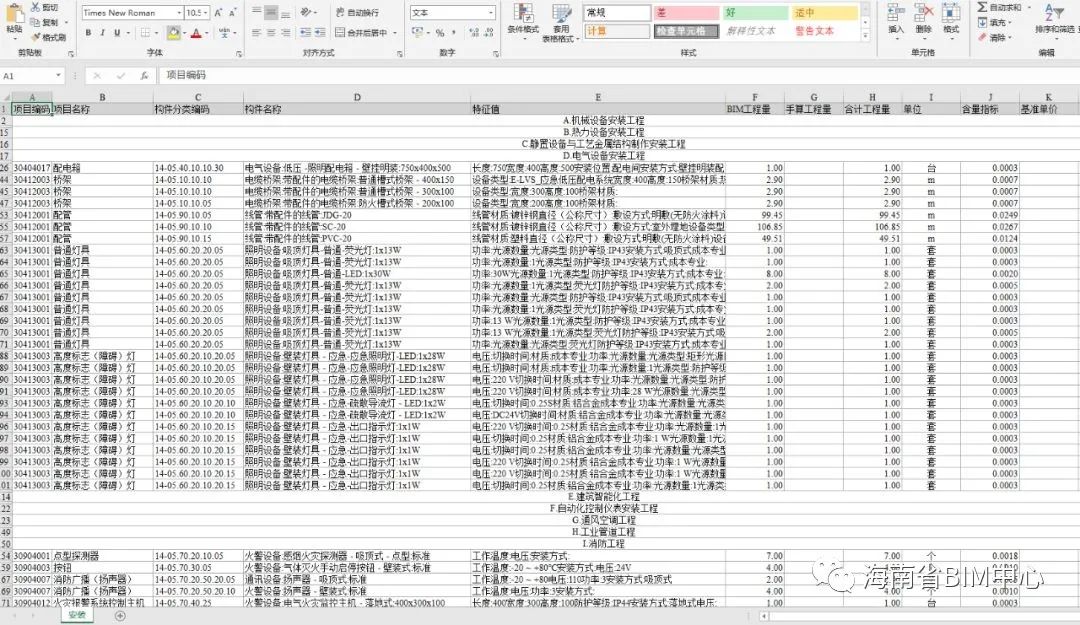Click the decrease decimal icon
This screenshot has width=1080, height=625.
488,32
